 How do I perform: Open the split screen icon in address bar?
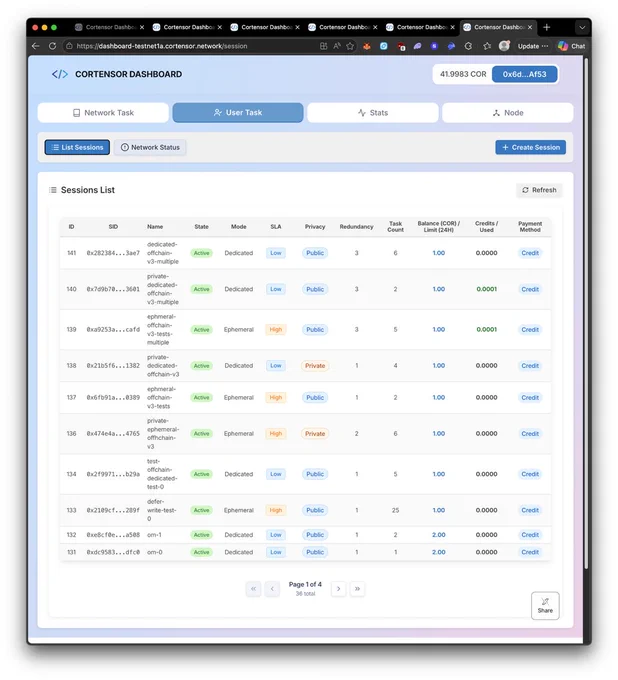[324, 46]
